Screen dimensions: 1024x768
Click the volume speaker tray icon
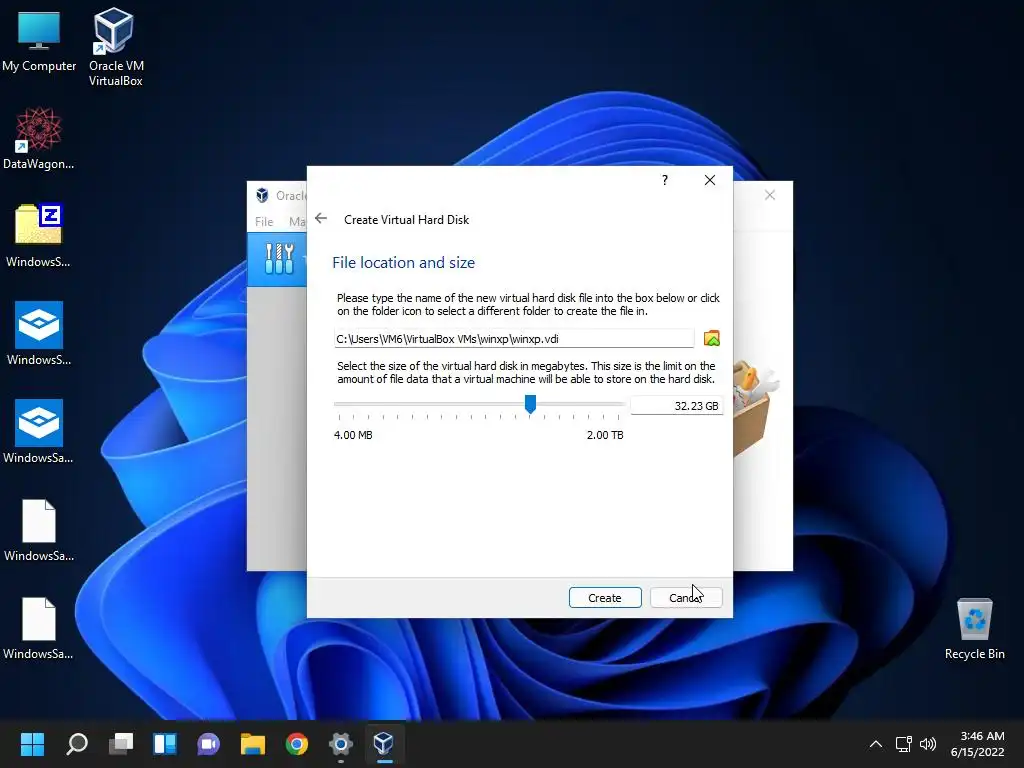pyautogui.click(x=927, y=744)
